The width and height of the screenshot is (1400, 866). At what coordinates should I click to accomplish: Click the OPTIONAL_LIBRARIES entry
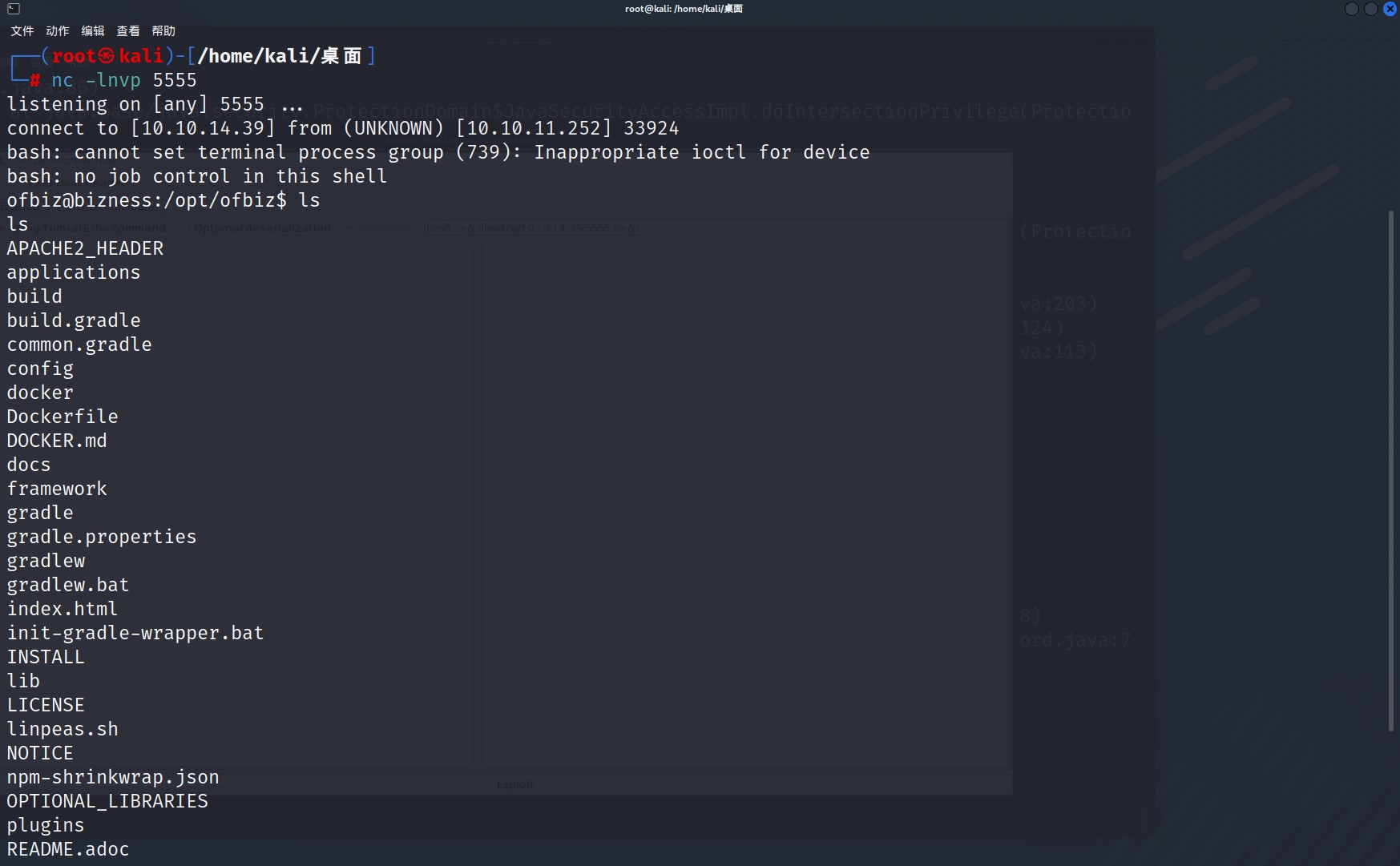[x=107, y=801]
